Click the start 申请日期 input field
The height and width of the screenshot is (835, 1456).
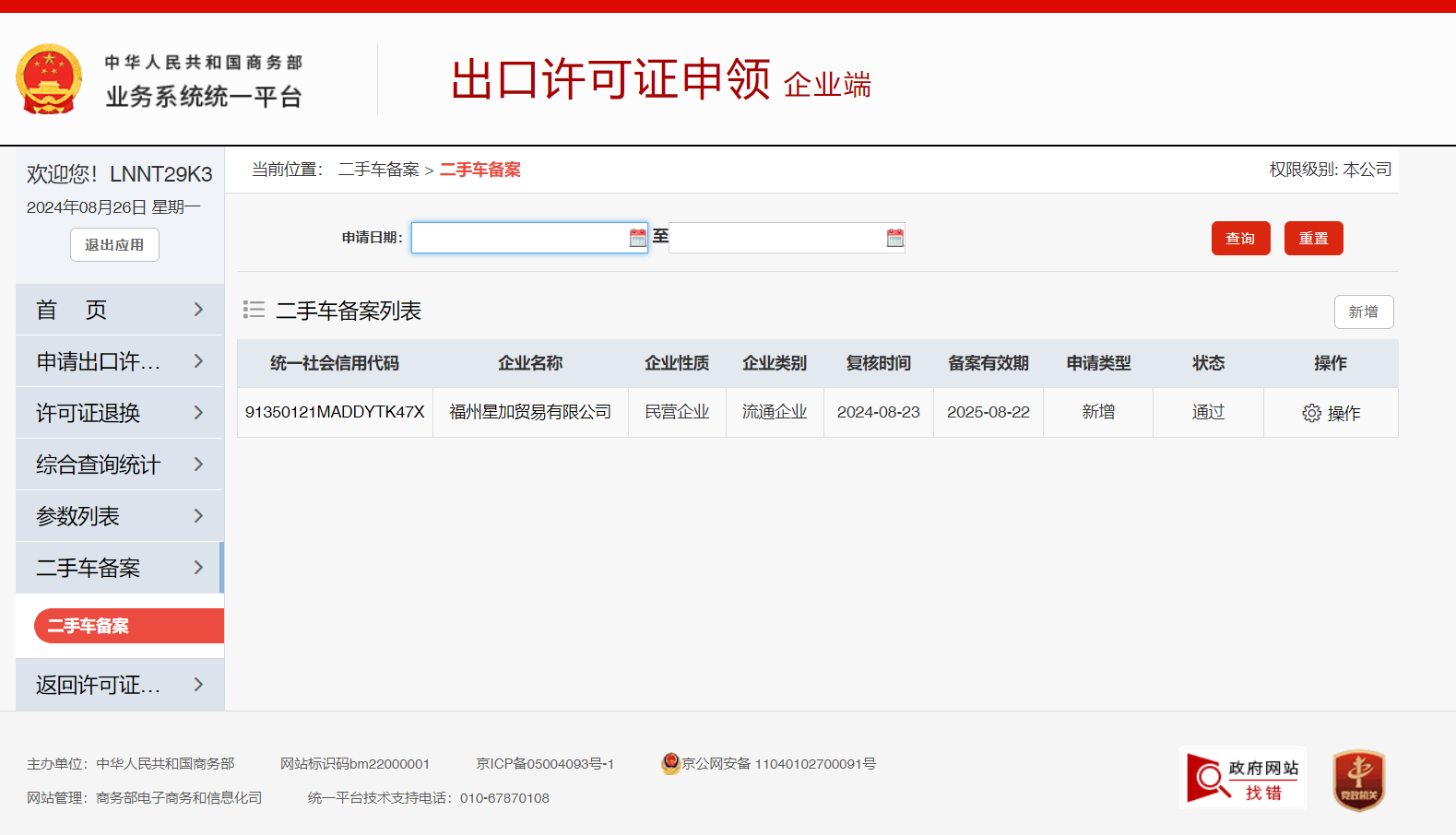click(519, 238)
